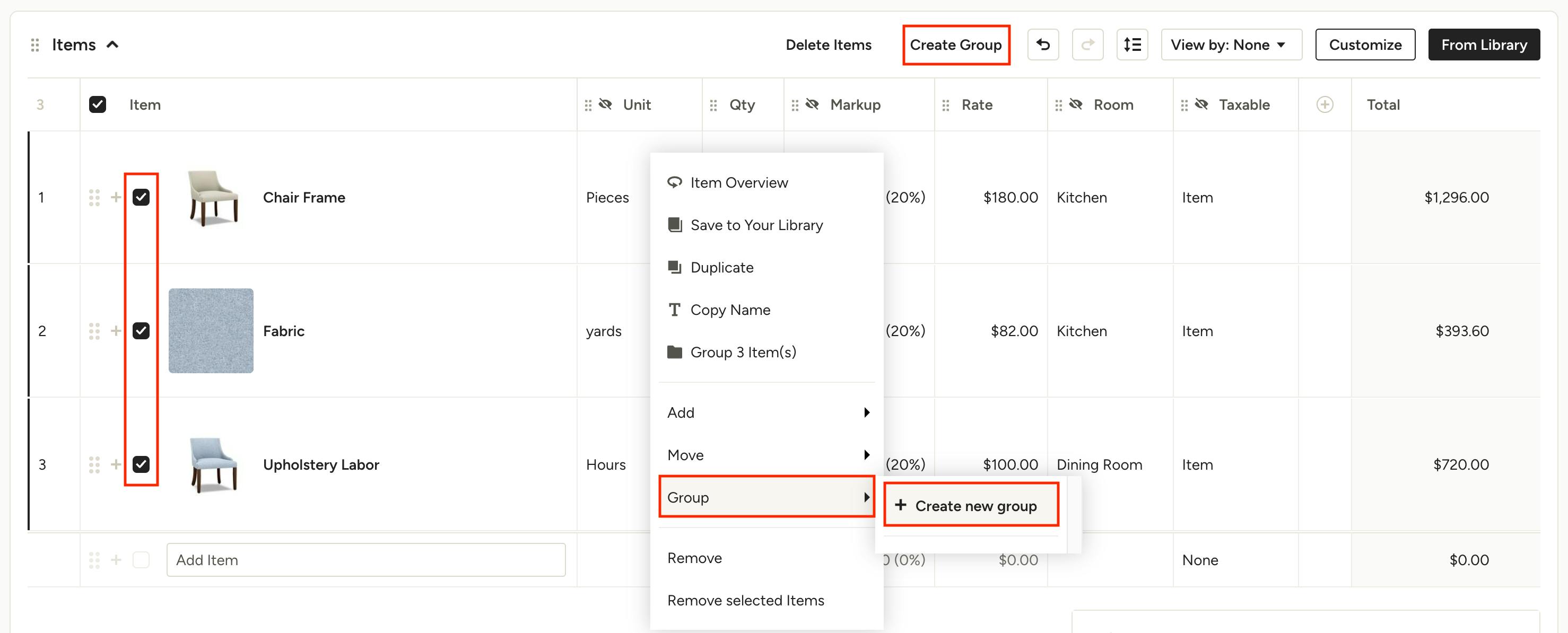This screenshot has width=1568, height=633.
Task: Click the undo arrow icon
Action: 1043,45
